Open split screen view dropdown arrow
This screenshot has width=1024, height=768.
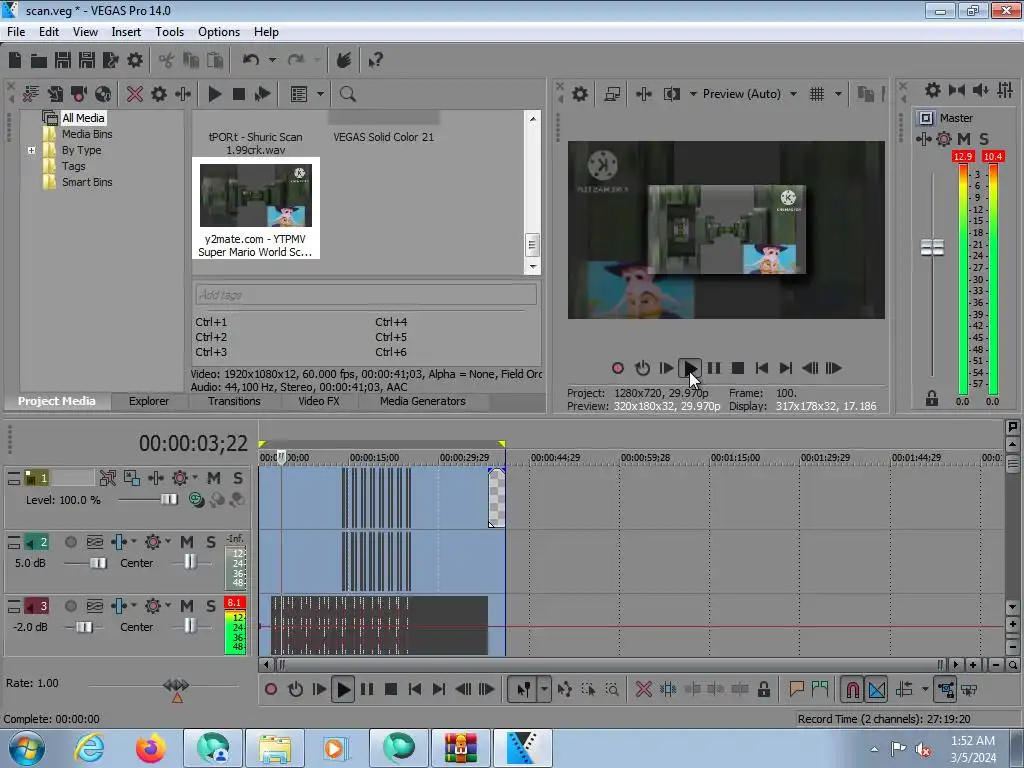click(693, 94)
